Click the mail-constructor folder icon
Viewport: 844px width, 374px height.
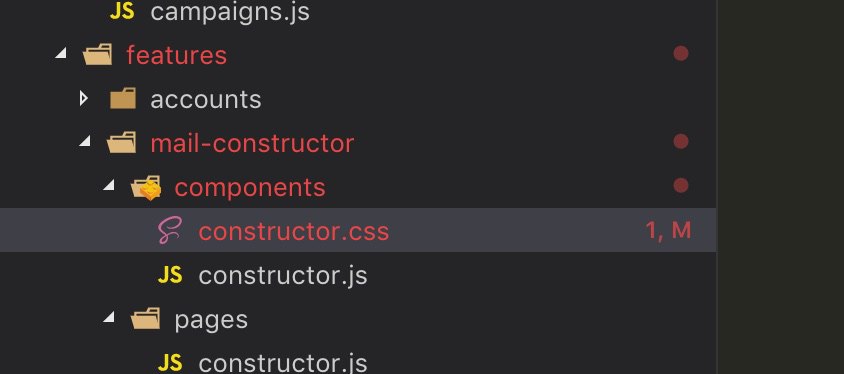(122, 143)
